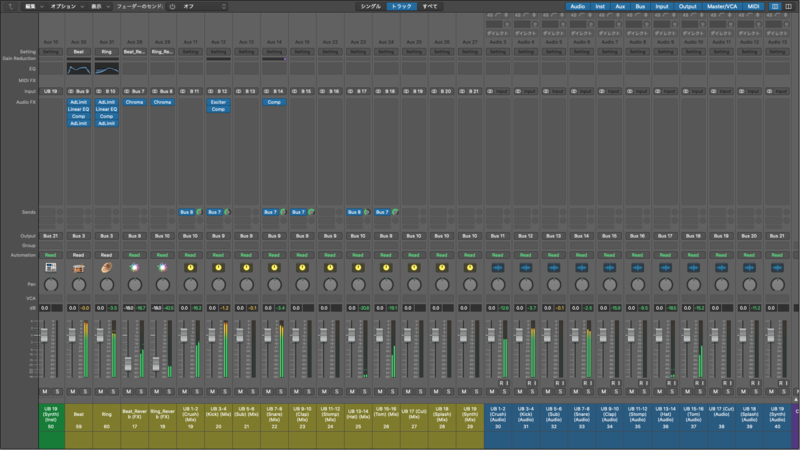The width and height of the screenshot is (800, 450).
Task: Enable record on UB 1-2 (Crush) Audio
Action: [501, 383]
